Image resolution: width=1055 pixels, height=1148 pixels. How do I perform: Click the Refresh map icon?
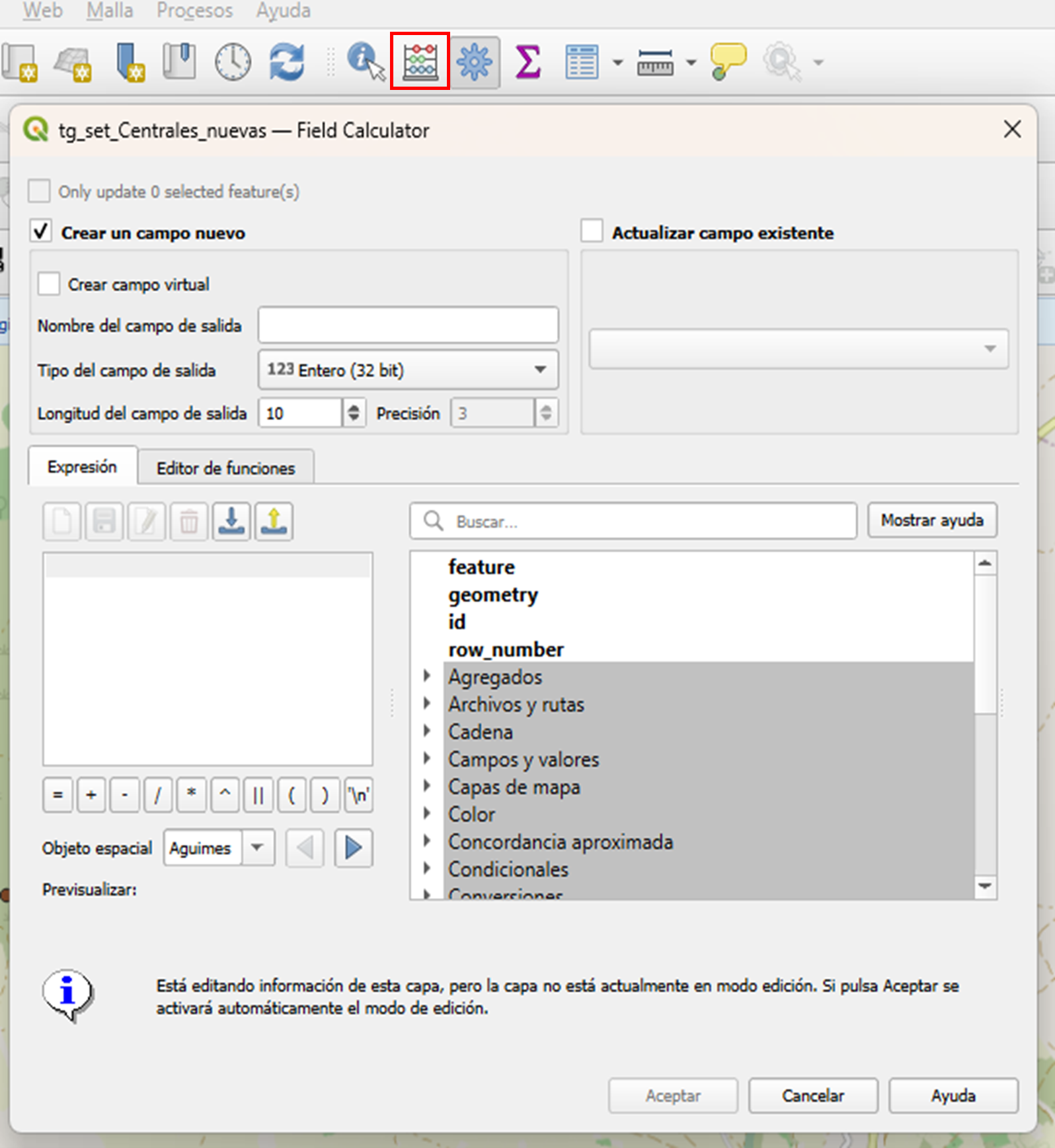point(287,62)
